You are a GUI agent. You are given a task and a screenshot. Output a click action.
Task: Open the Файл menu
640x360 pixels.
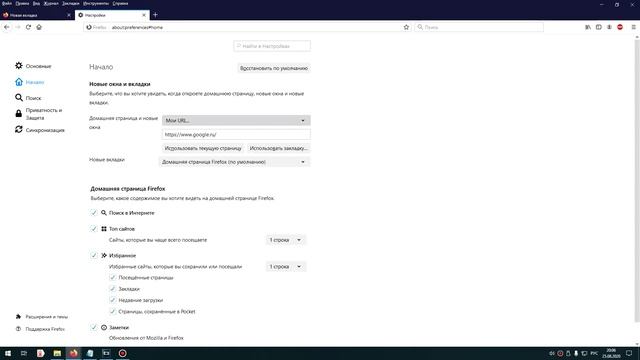[7, 3]
